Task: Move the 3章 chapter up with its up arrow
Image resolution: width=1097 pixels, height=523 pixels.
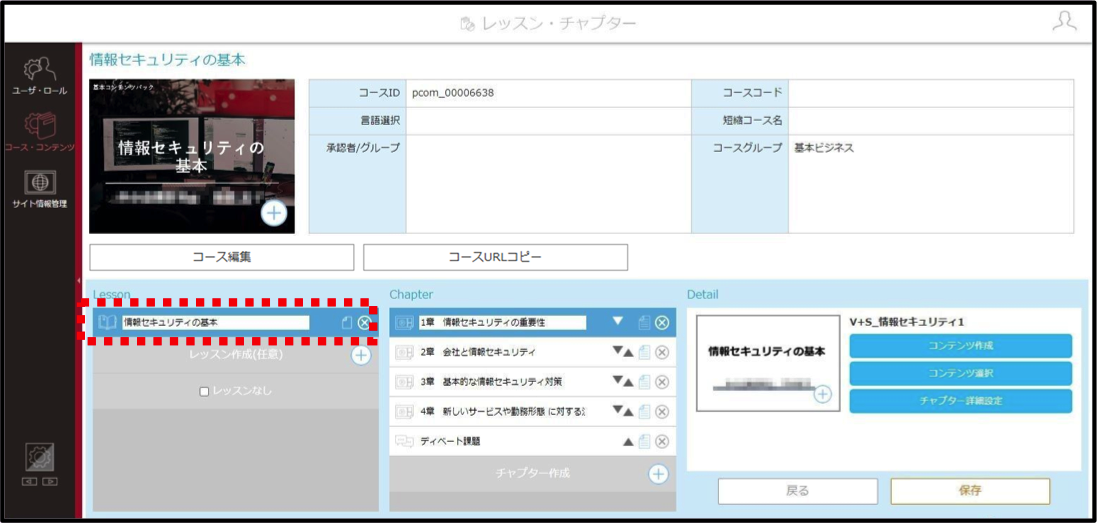Action: (x=628, y=382)
